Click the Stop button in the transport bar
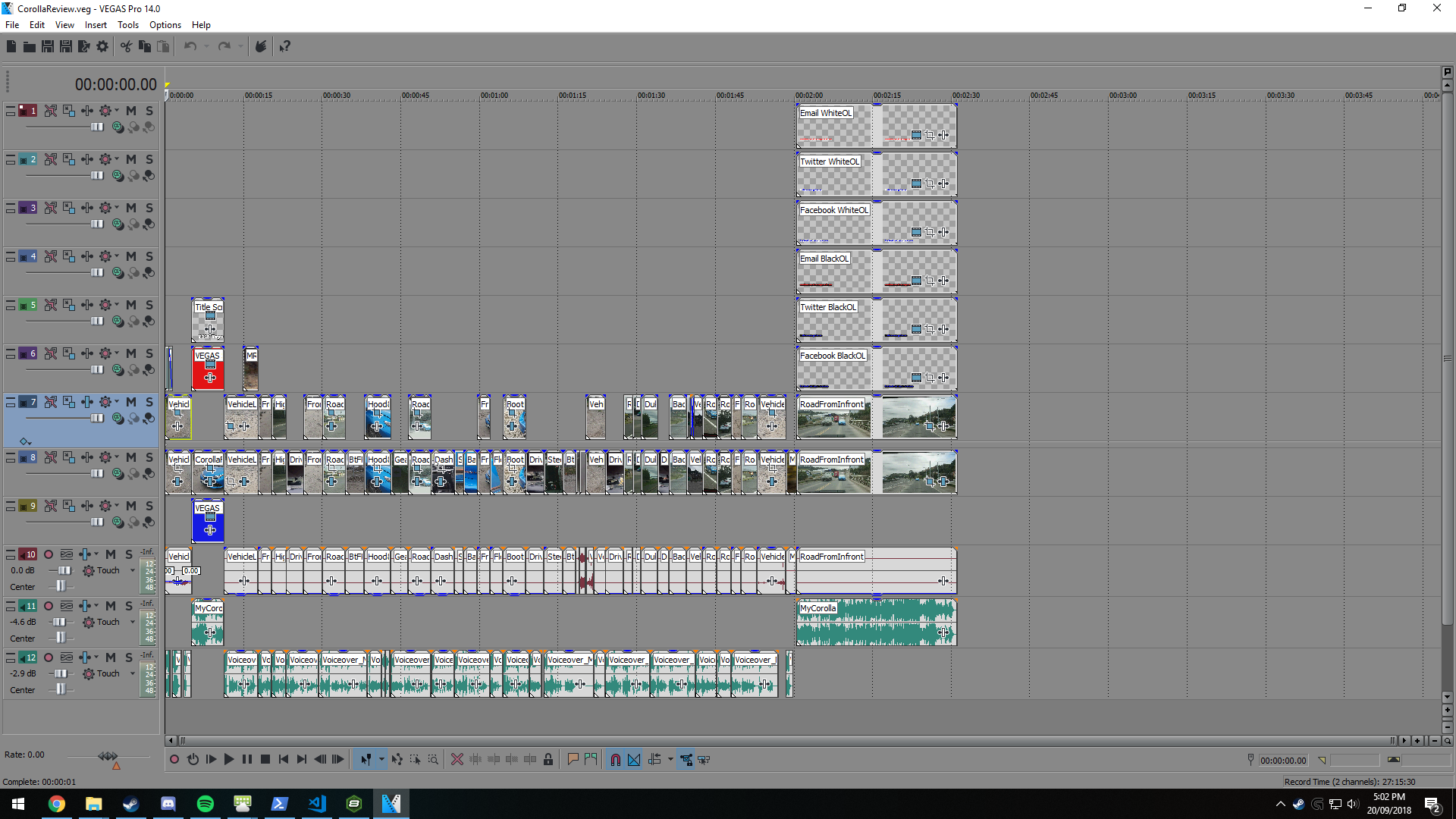Viewport: 1456px width, 819px height. 265,759
